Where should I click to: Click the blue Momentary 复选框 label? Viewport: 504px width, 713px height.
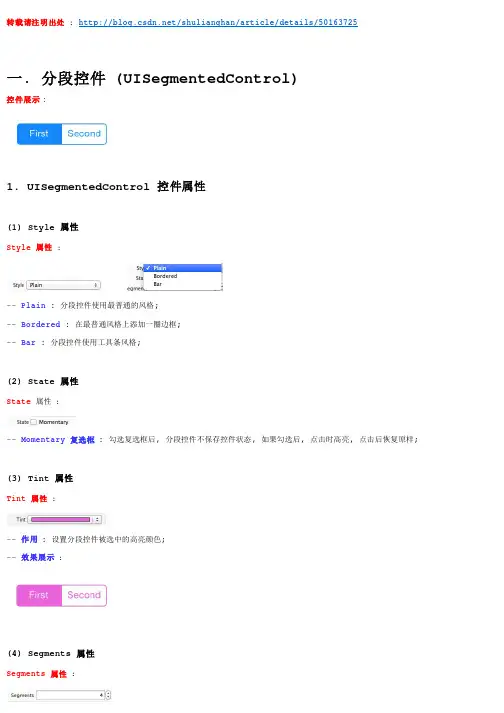point(58,439)
